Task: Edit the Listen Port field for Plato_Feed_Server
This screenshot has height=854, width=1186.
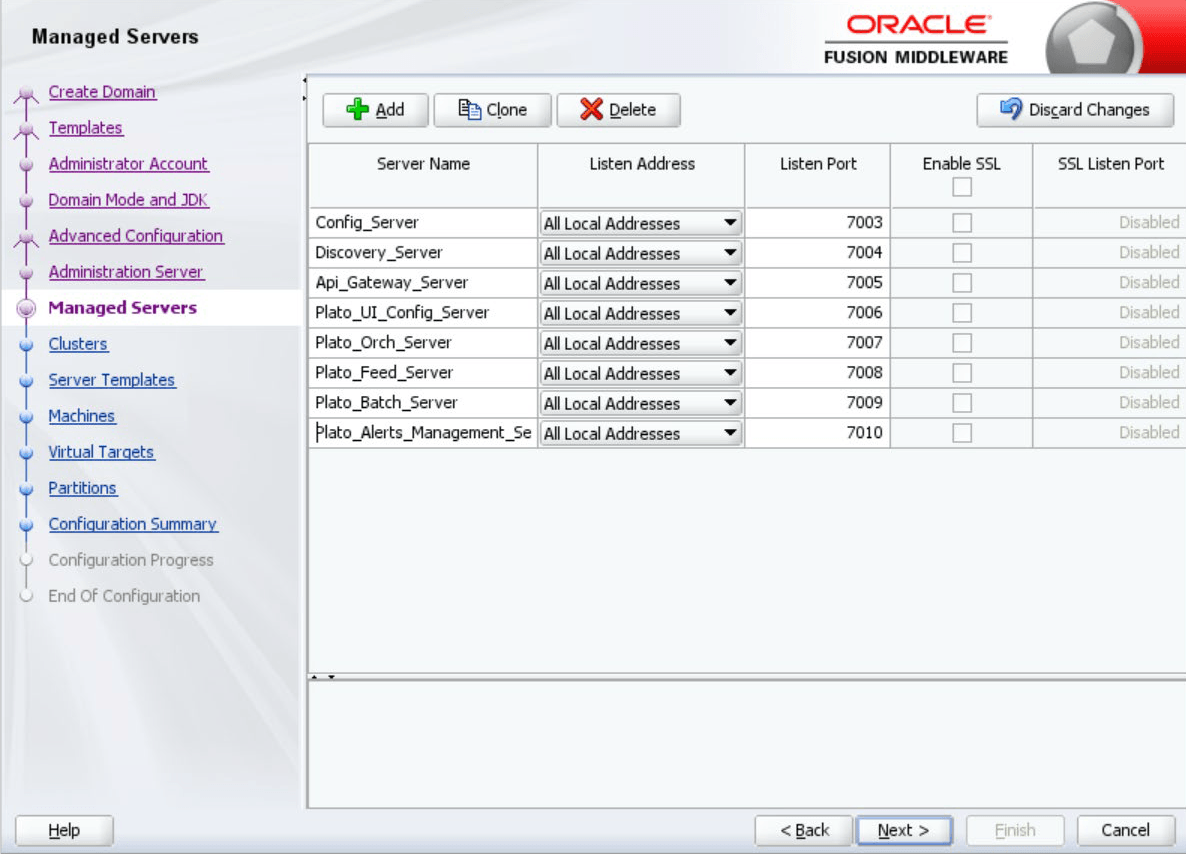Action: click(x=818, y=373)
